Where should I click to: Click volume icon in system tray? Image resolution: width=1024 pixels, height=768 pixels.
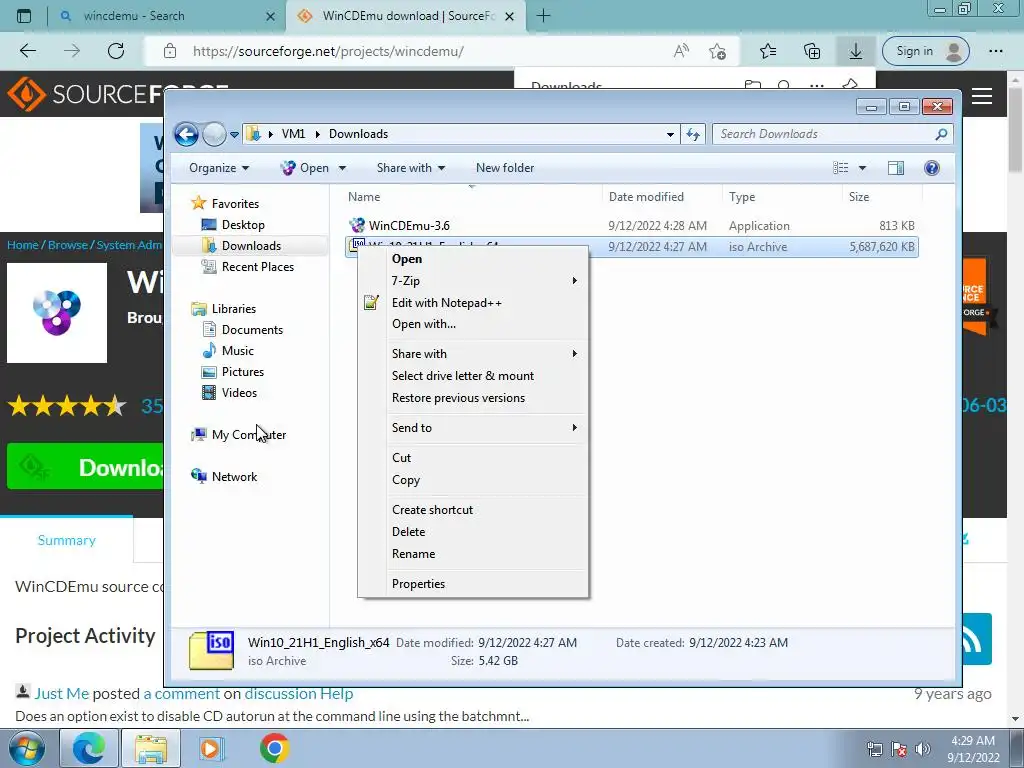[x=923, y=749]
